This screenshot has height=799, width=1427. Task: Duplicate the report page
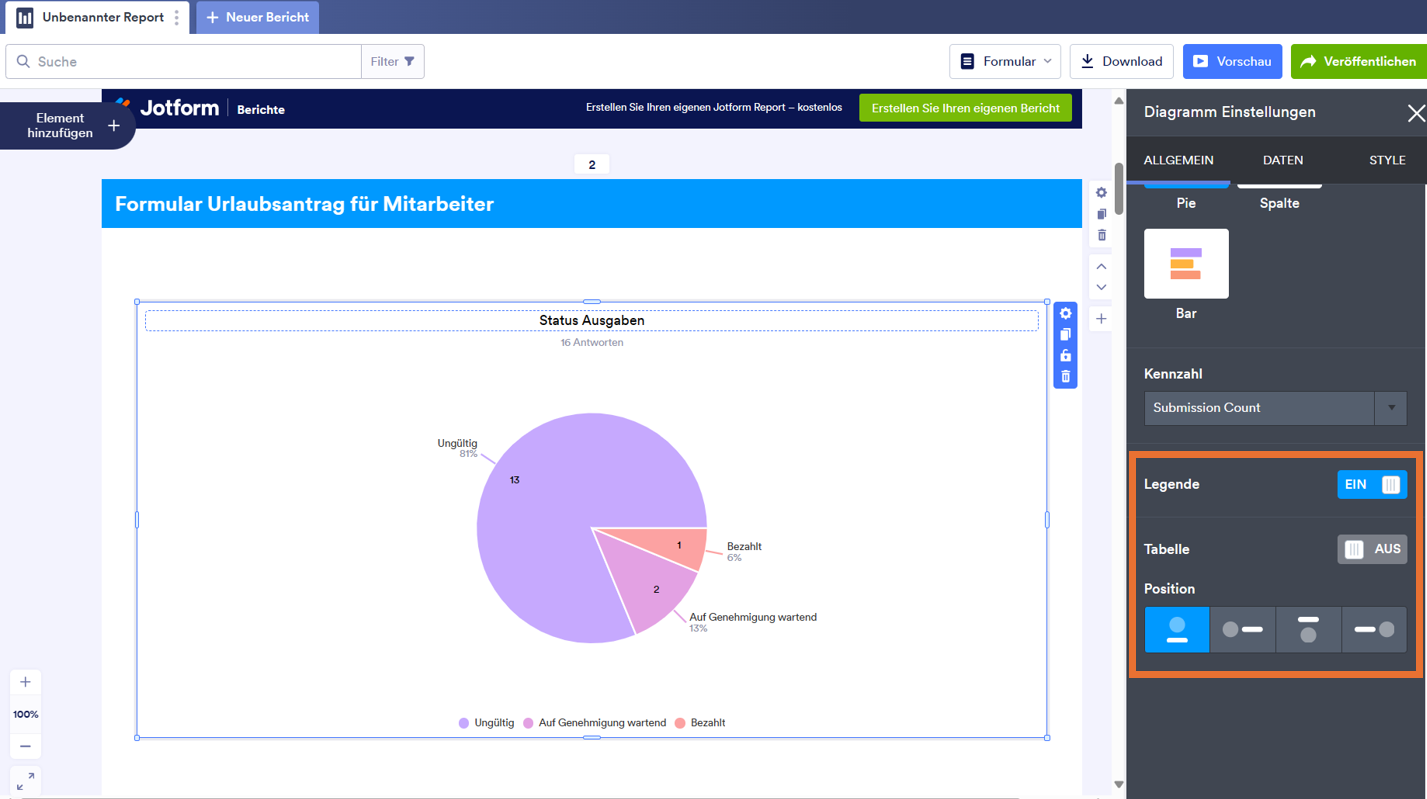click(x=1101, y=214)
